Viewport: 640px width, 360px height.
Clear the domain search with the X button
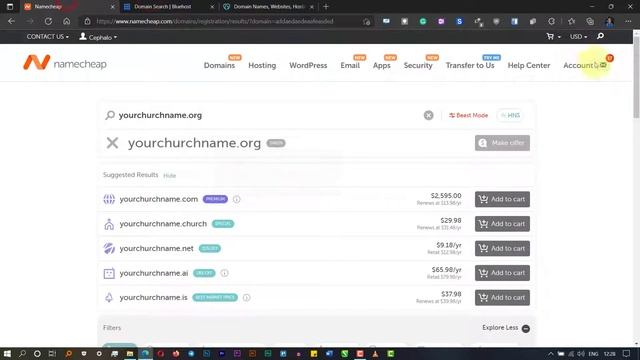click(428, 116)
